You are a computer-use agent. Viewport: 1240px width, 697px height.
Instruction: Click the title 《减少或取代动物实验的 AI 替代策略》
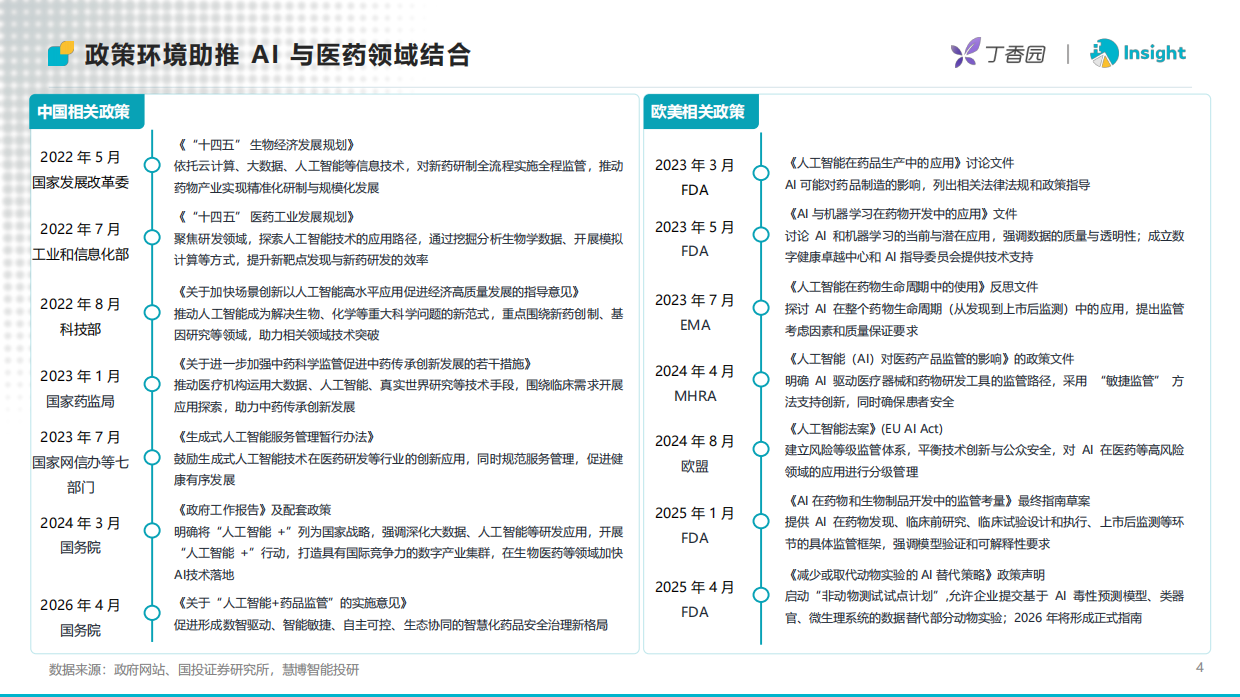891,574
